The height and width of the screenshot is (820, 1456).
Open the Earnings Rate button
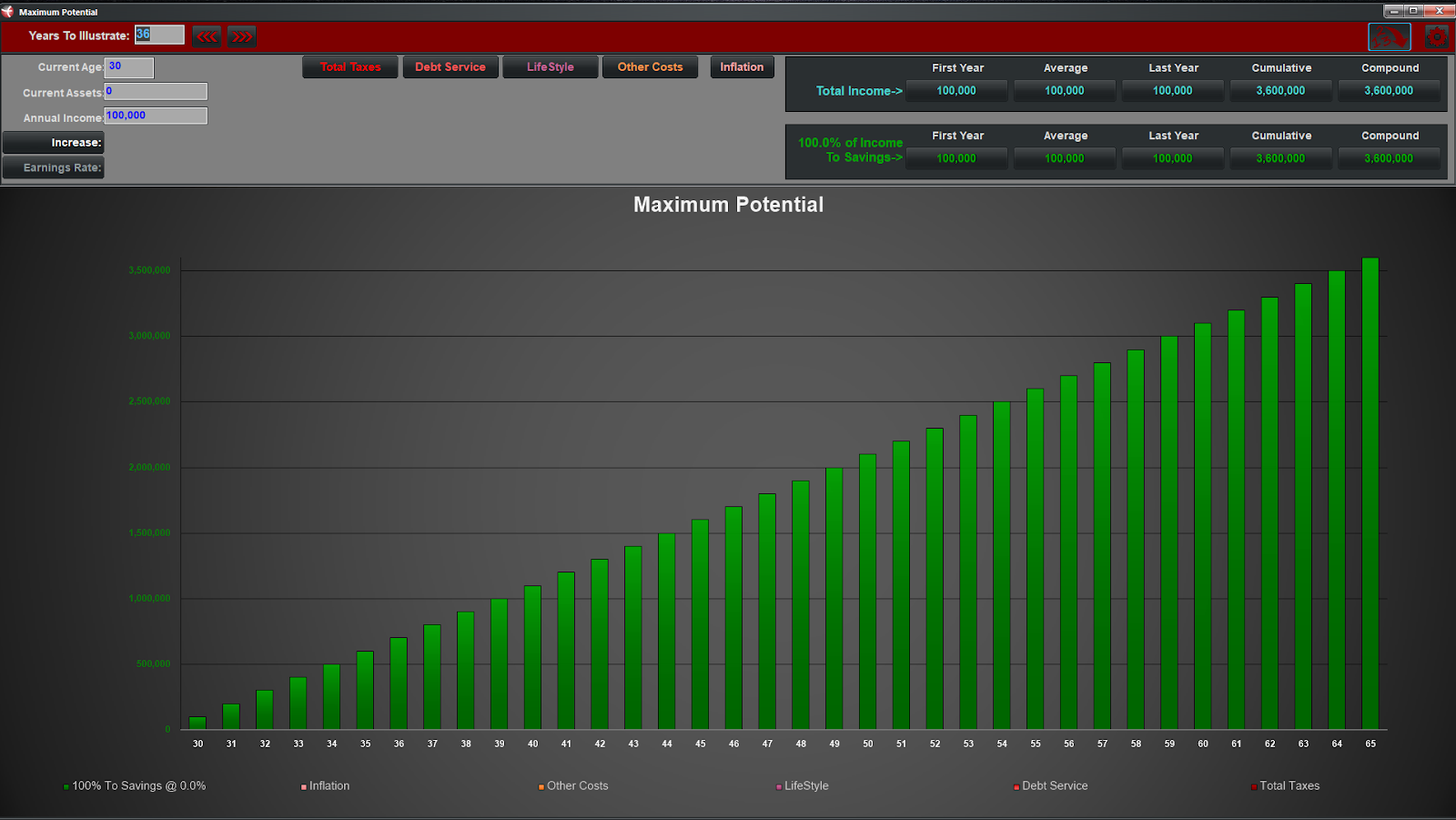pyautogui.click(x=54, y=167)
